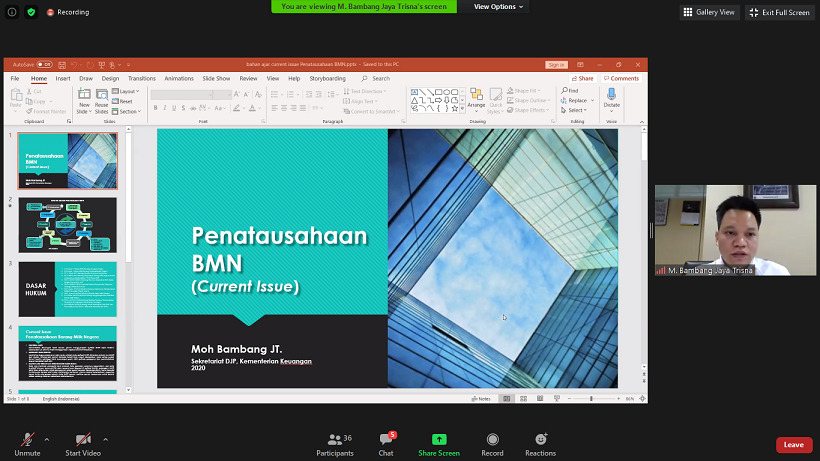
Task: Click the New Slide icon
Action: pyautogui.click(x=84, y=96)
